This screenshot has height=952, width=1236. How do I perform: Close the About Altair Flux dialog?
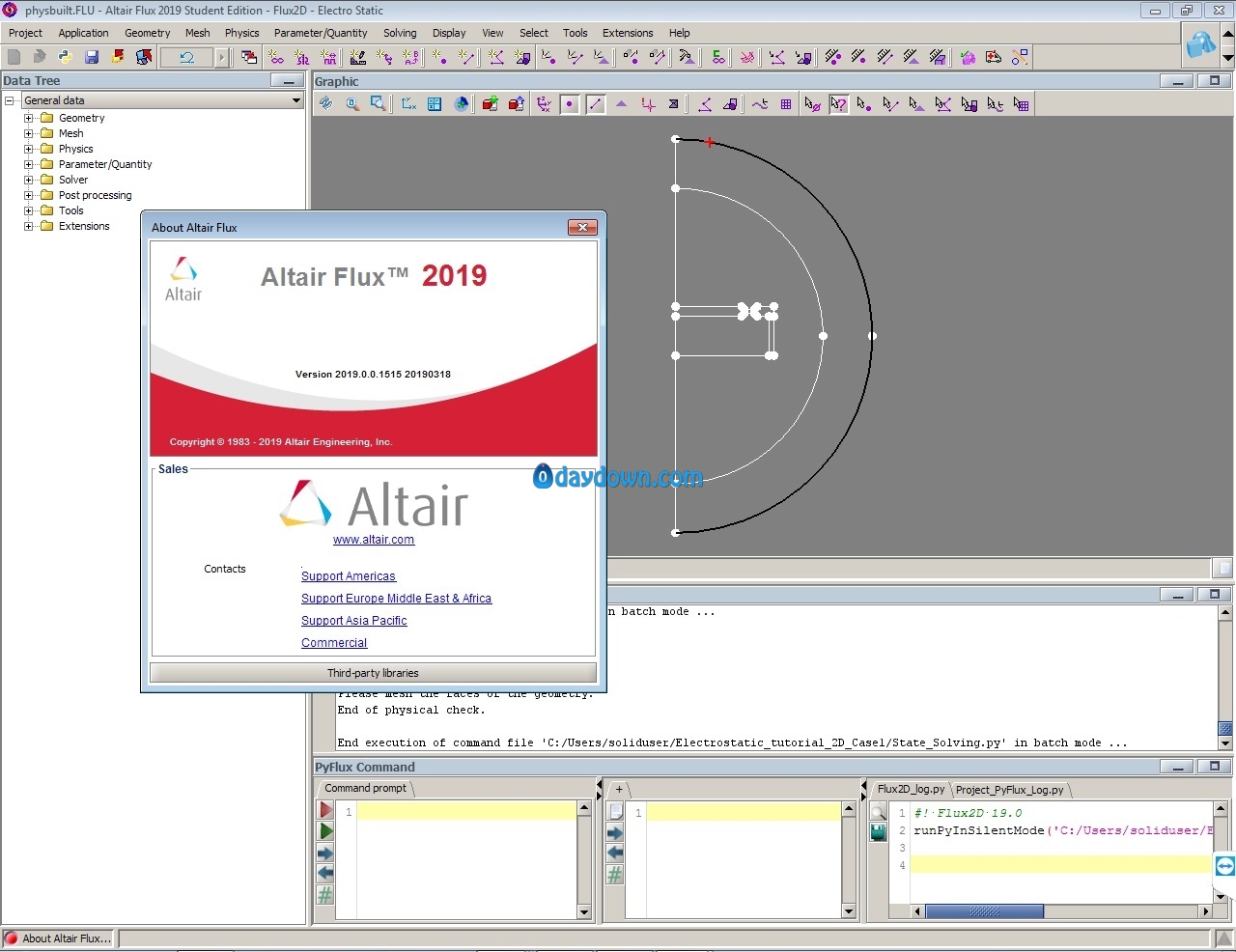582,227
